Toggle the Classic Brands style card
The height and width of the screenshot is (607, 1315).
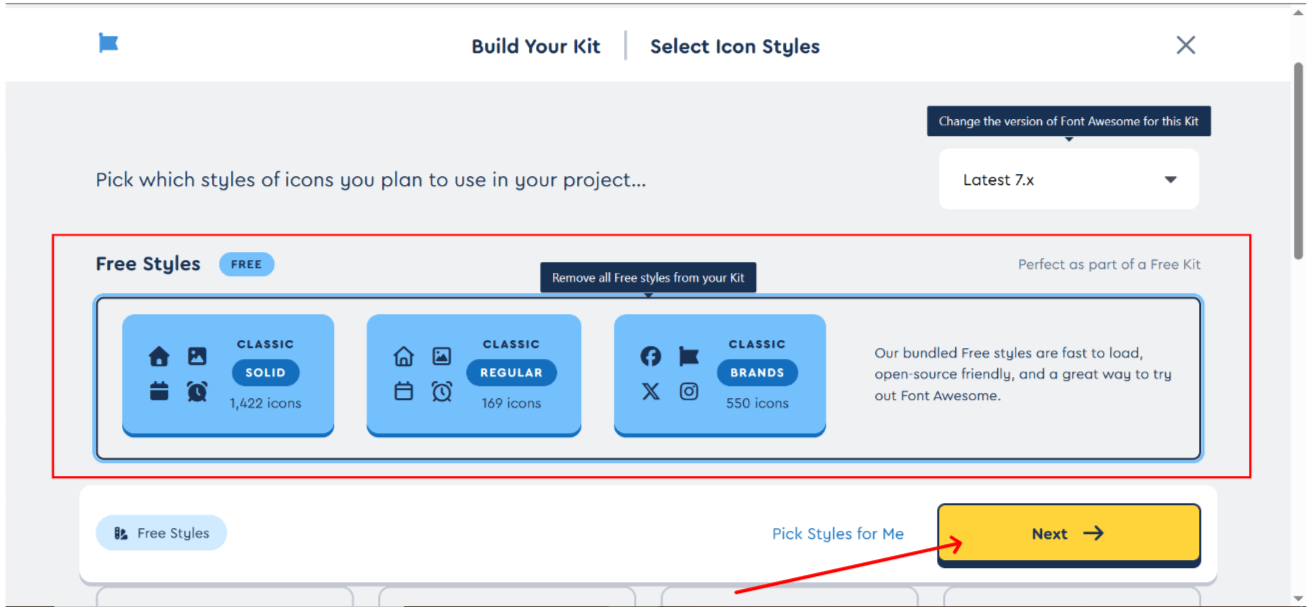click(720, 375)
